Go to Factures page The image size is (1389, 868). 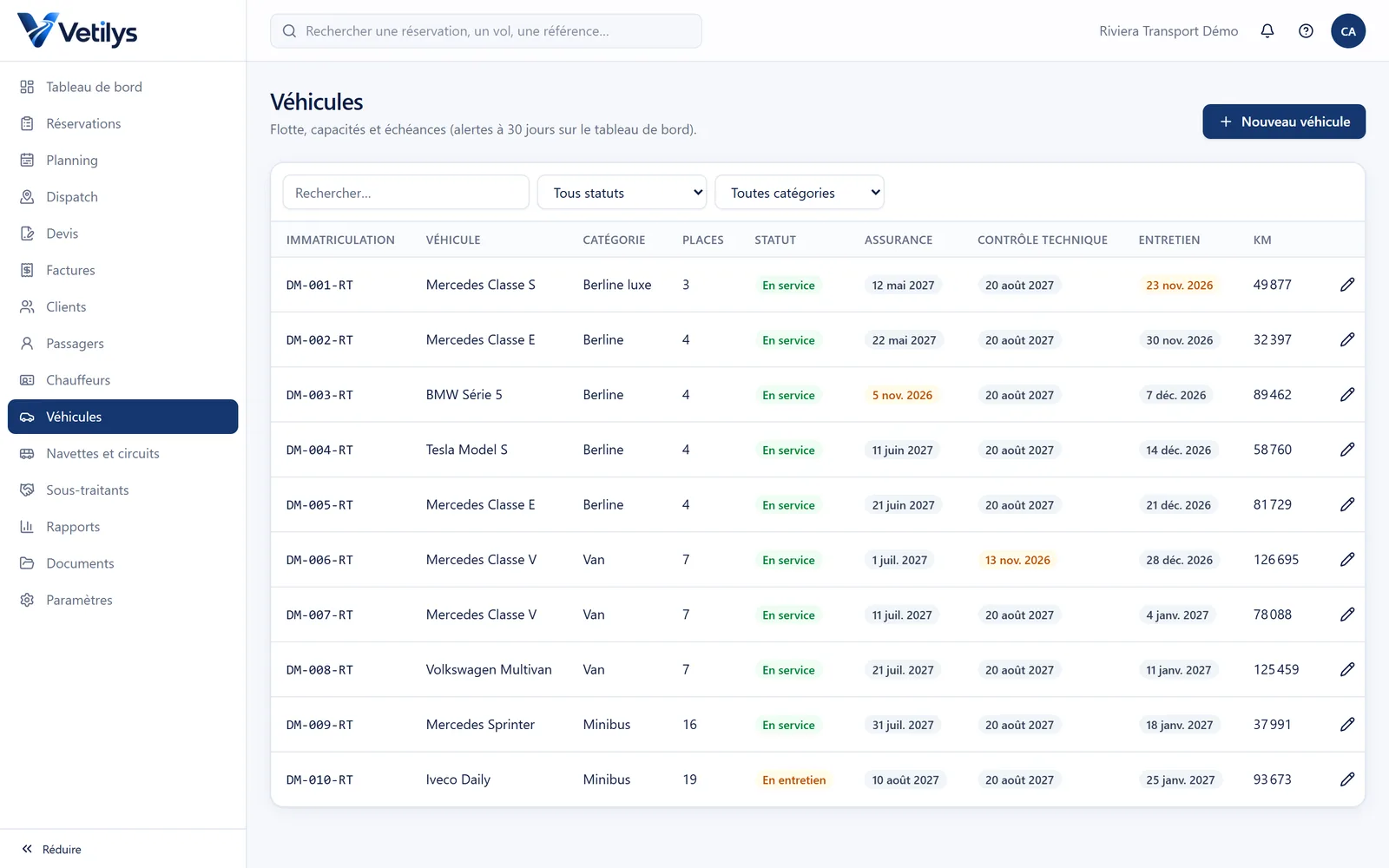(123, 270)
